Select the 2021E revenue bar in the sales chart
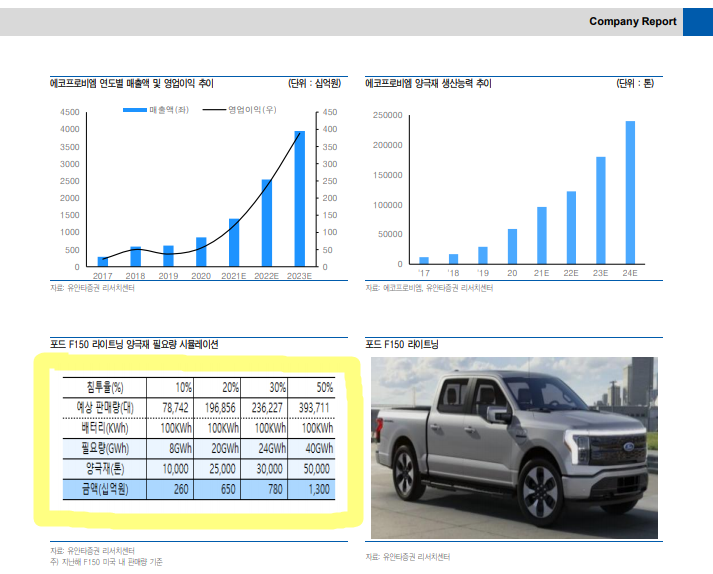The width and height of the screenshot is (713, 574). coord(234,242)
